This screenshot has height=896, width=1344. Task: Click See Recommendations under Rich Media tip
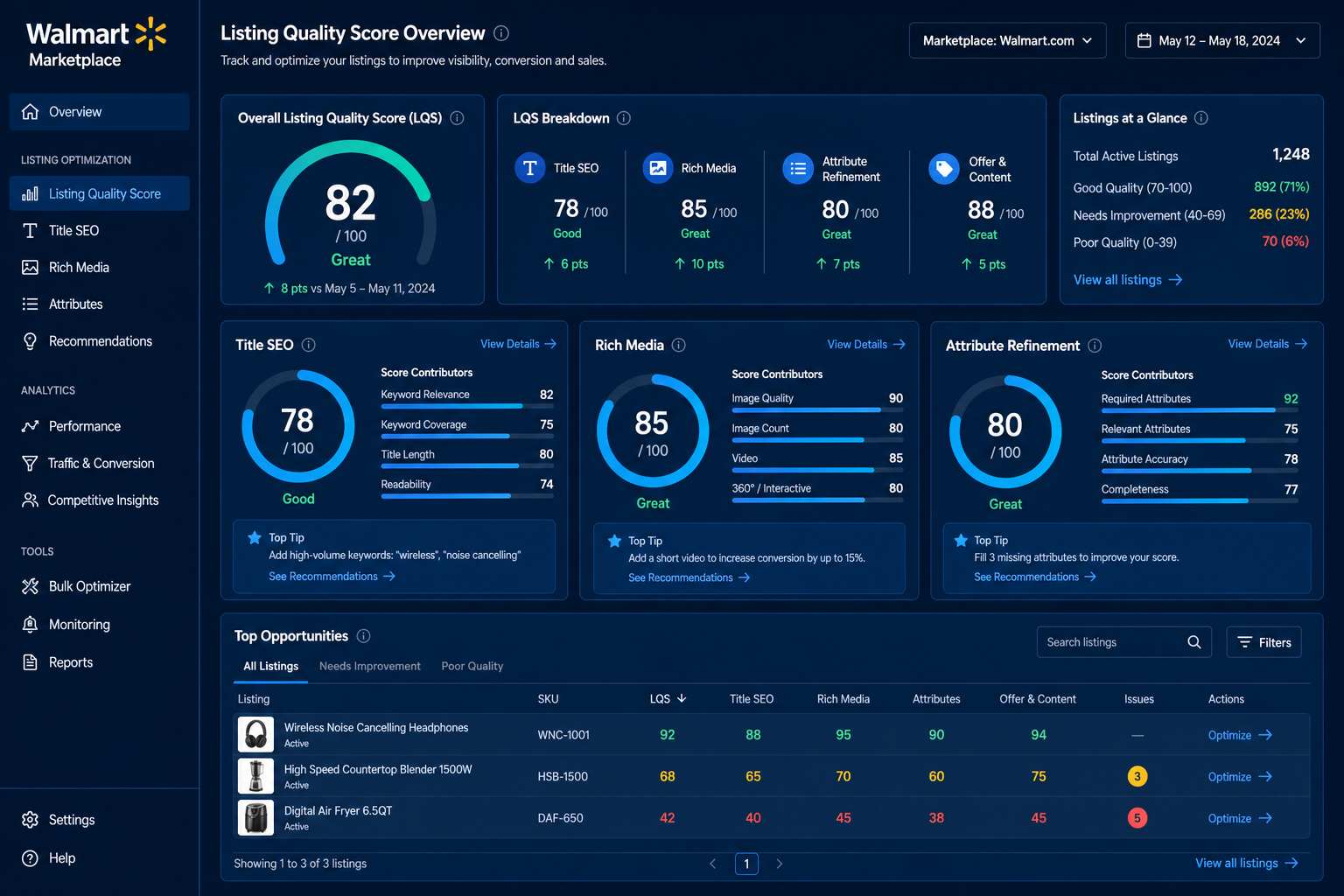[689, 577]
